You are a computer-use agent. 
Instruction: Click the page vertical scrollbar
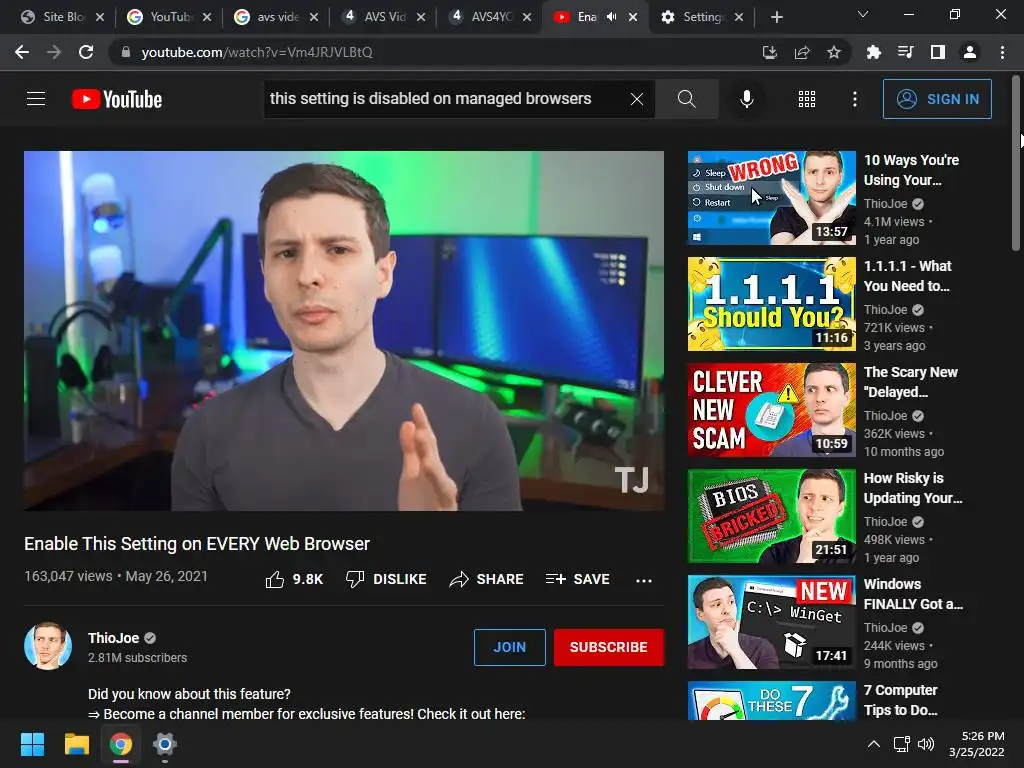(1016, 163)
